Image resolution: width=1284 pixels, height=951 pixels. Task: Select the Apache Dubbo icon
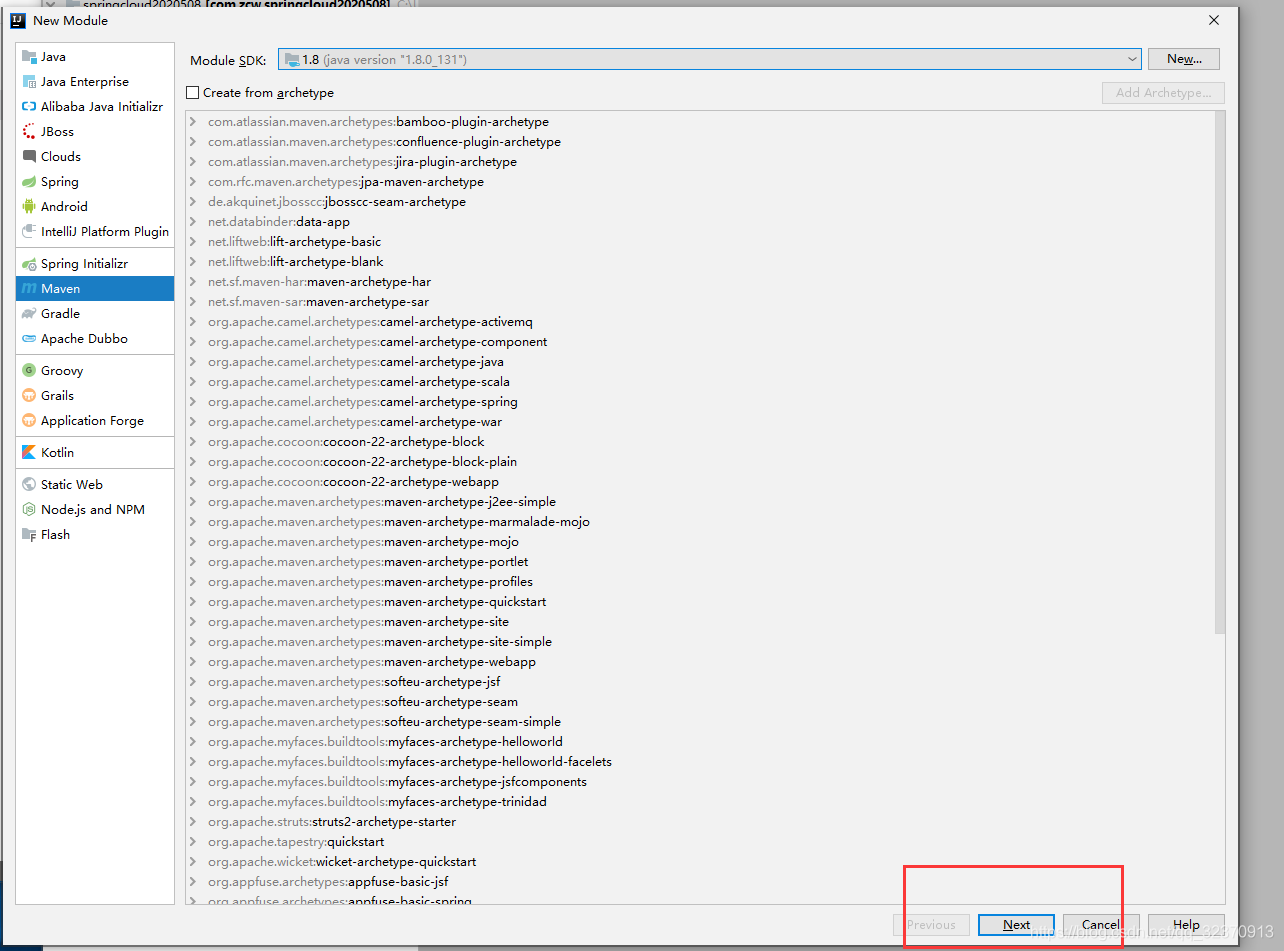click(x=29, y=339)
